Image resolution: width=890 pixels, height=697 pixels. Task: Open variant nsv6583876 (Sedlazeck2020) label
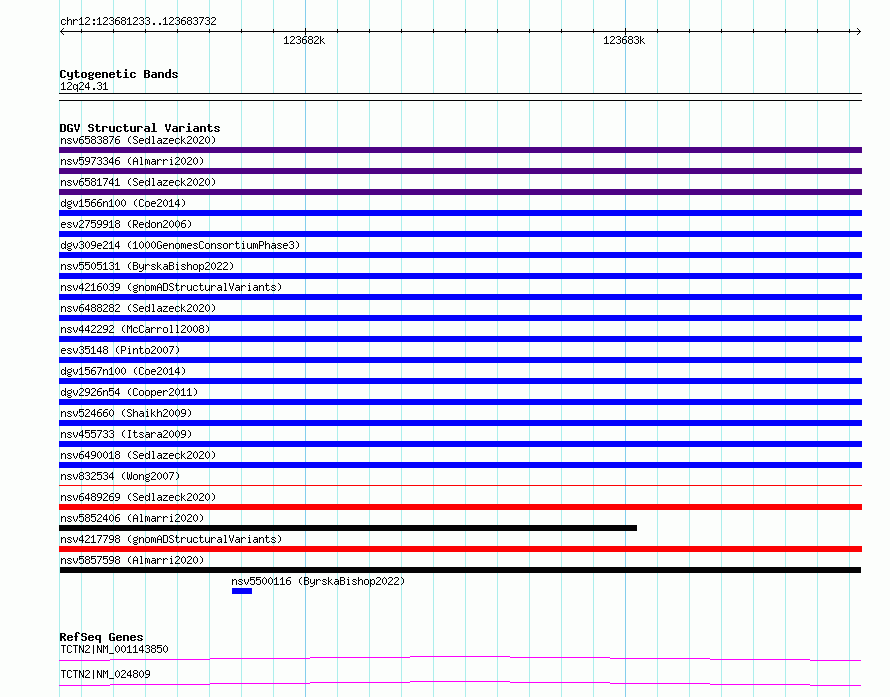click(138, 140)
